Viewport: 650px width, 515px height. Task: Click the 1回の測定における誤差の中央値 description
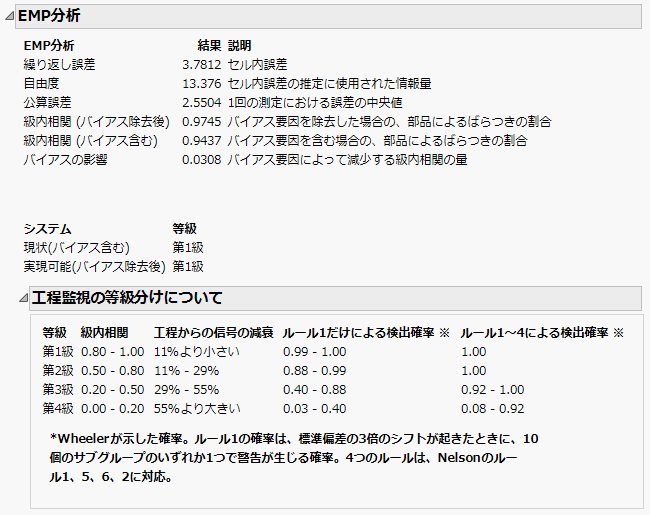pos(315,102)
